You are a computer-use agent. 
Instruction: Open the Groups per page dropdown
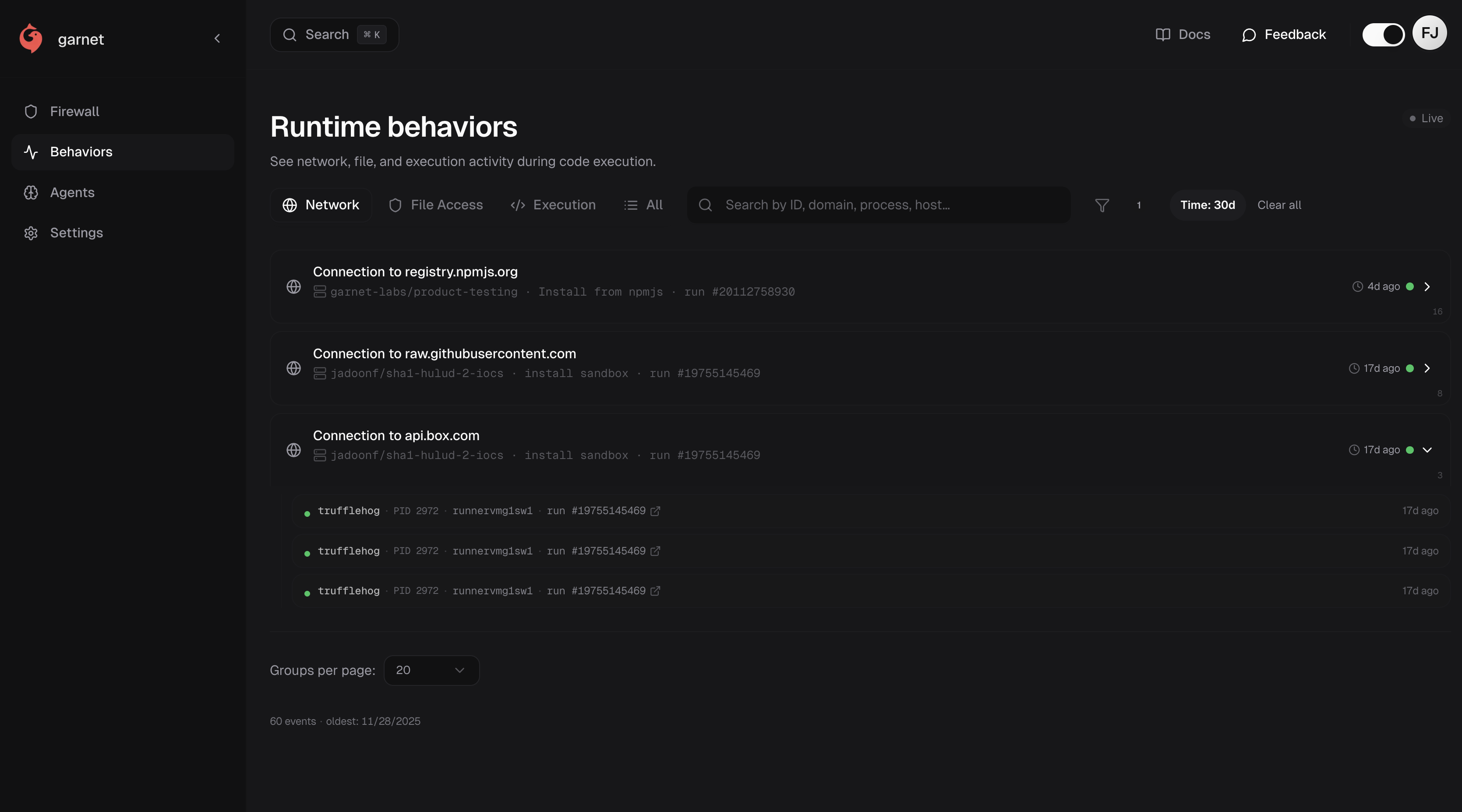pyautogui.click(x=431, y=670)
